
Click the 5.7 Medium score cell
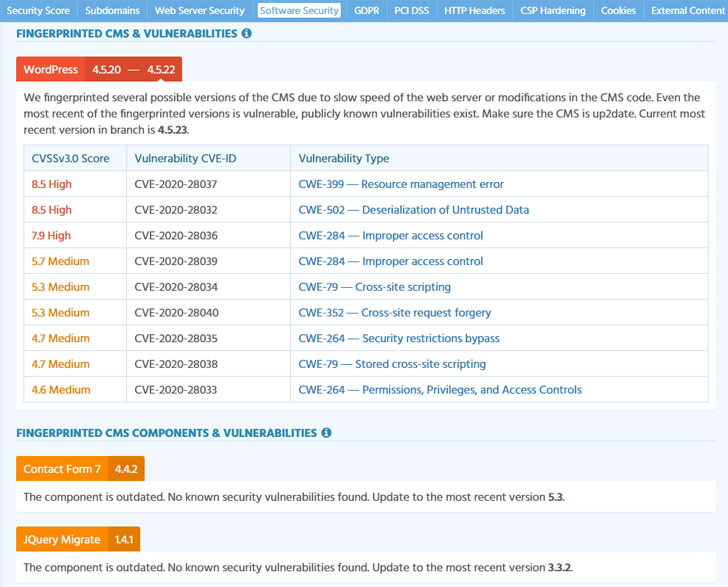(x=75, y=261)
